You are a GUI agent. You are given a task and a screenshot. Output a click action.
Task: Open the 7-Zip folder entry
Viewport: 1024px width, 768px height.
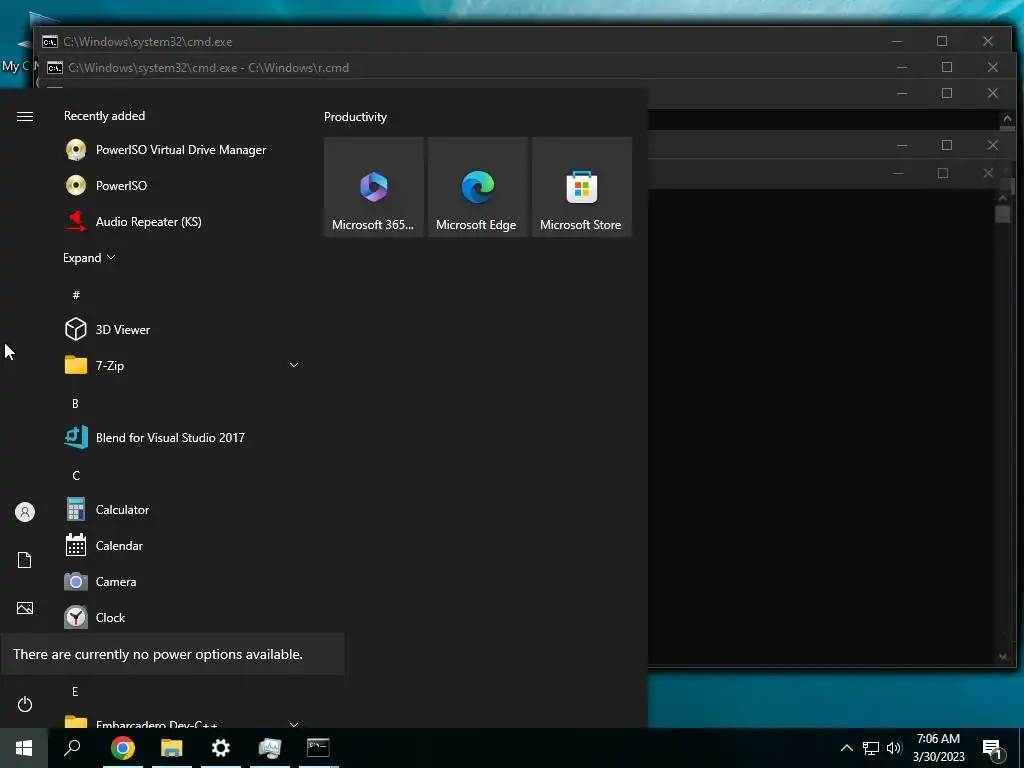181,365
